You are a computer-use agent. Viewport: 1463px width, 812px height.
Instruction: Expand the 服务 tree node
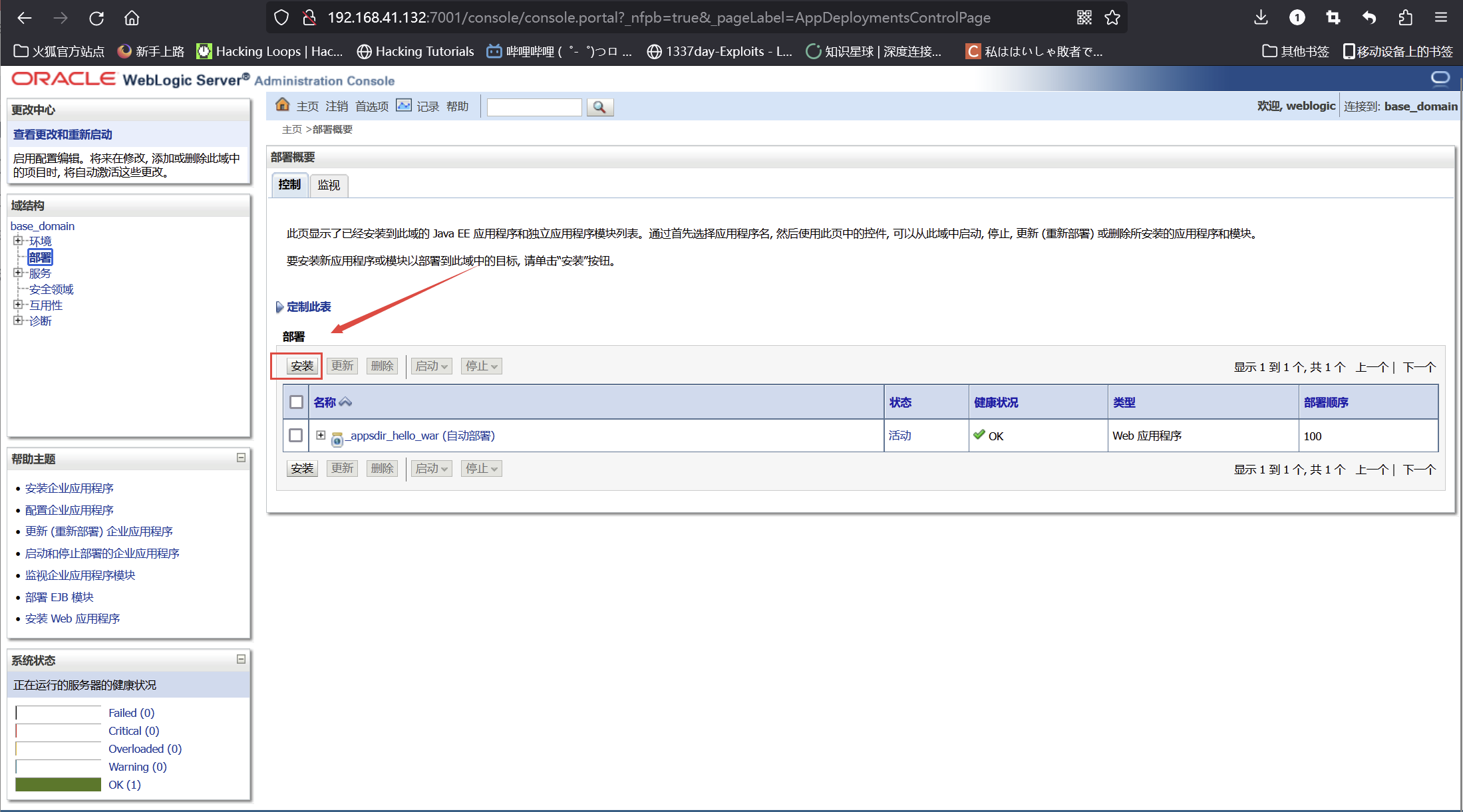click(x=18, y=273)
